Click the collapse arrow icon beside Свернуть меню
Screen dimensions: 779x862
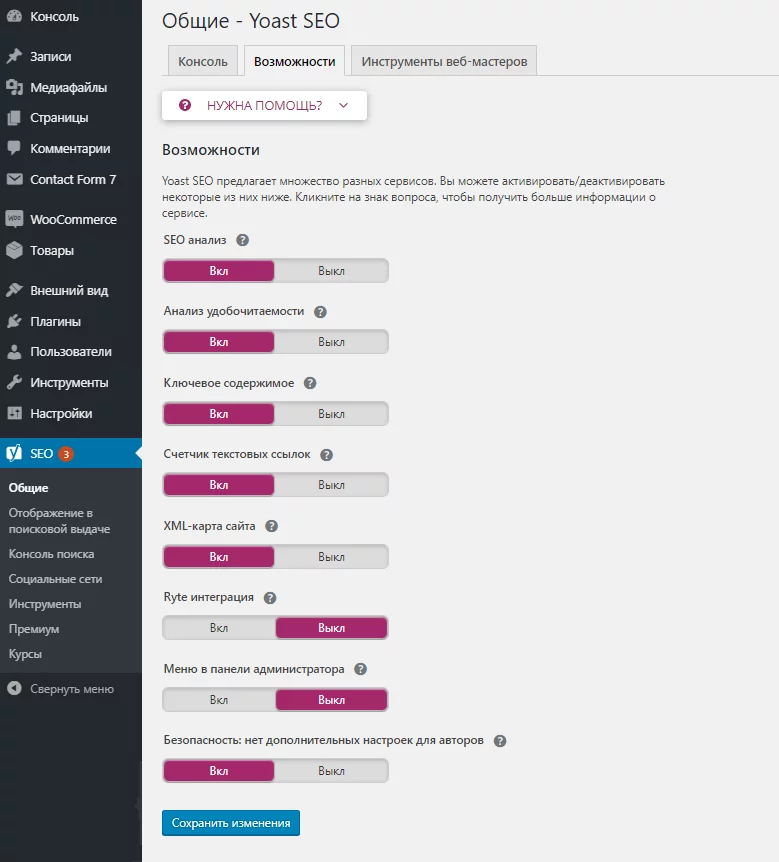14,688
